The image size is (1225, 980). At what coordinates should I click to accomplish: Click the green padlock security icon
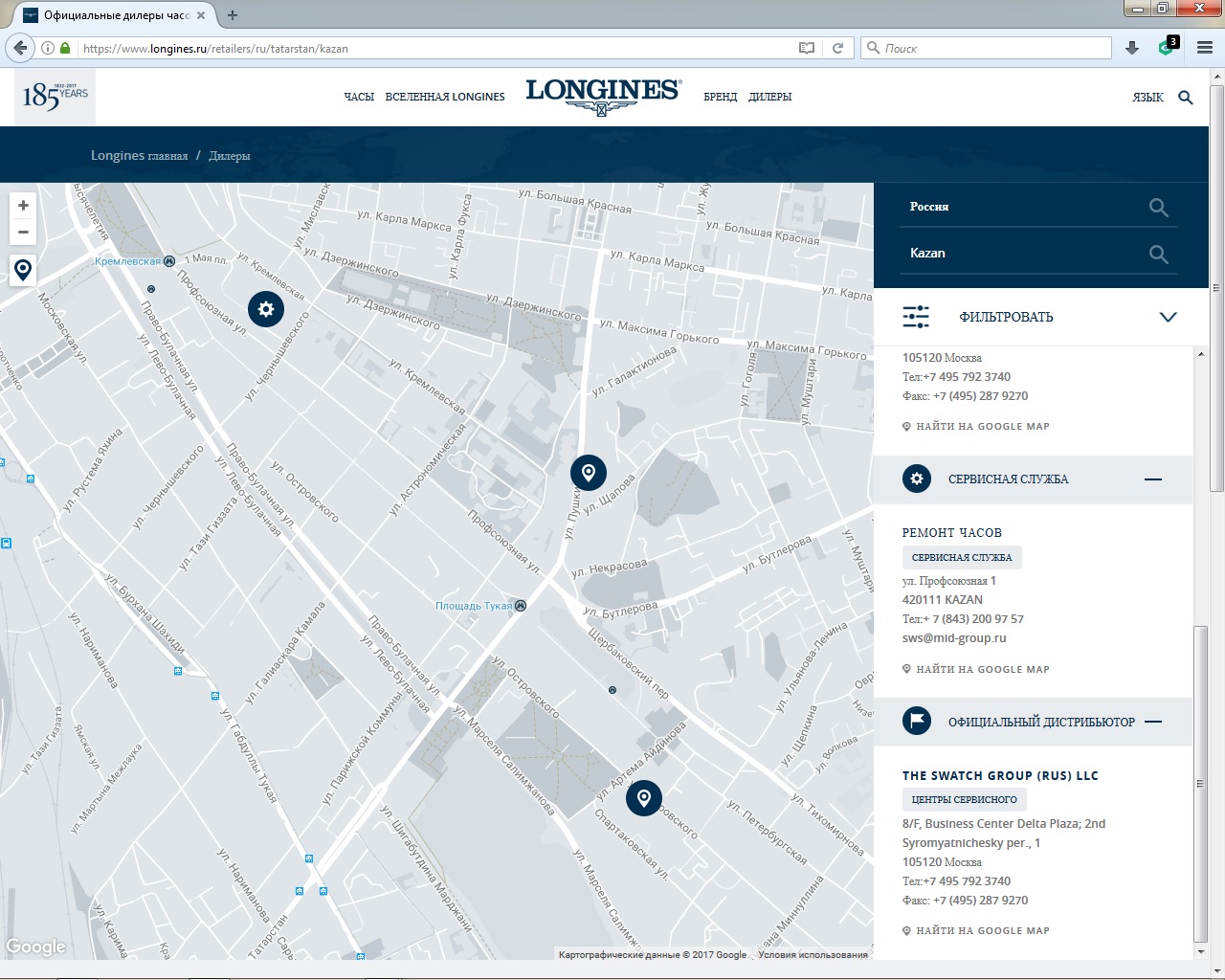pyautogui.click(x=65, y=48)
